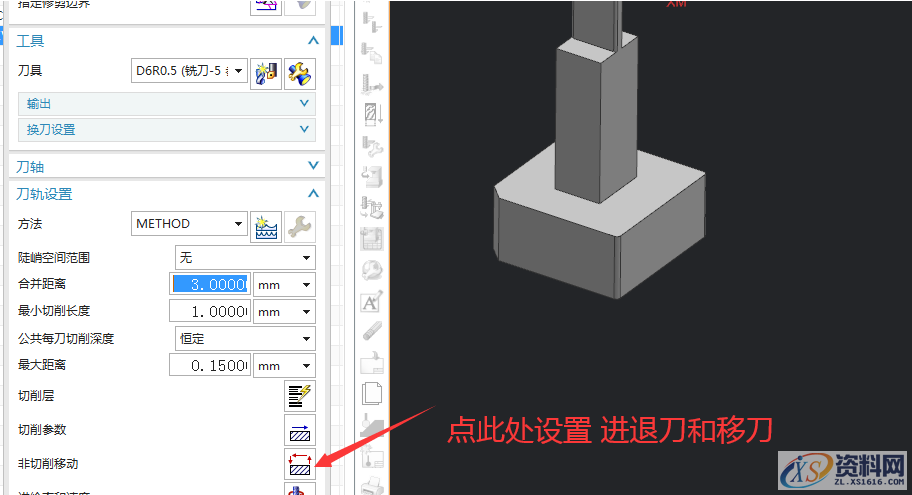Open the mm unit dropdown for 最小切削长度
This screenshot has width=912, height=495.
284,312
